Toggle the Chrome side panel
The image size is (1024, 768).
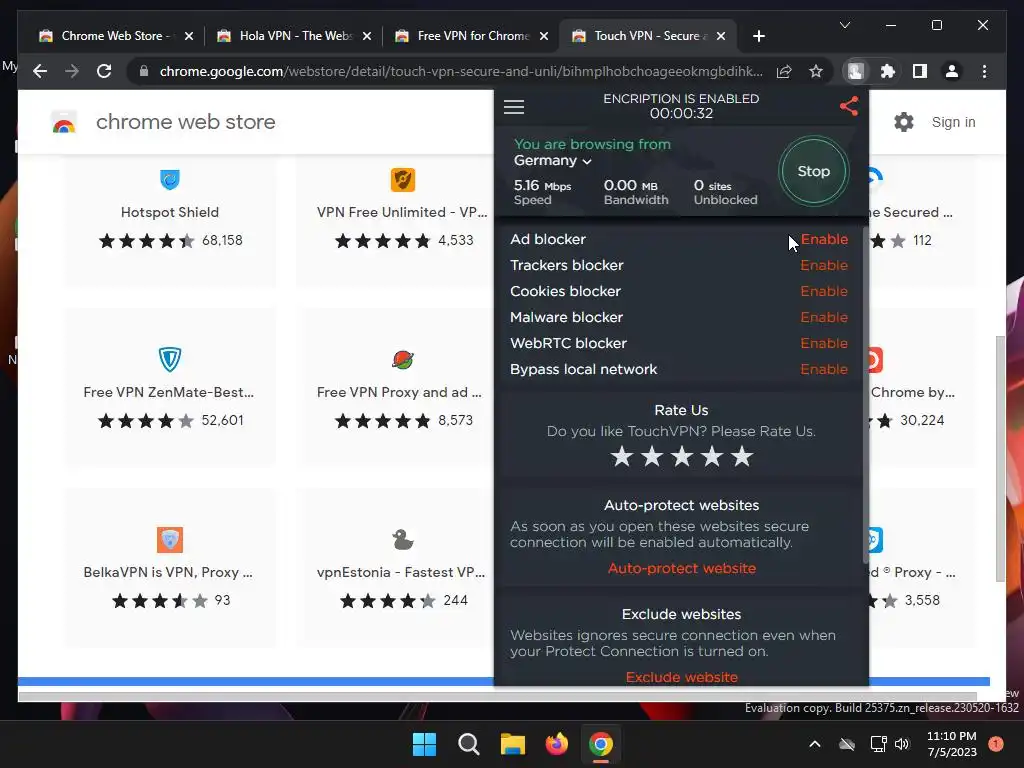920,71
